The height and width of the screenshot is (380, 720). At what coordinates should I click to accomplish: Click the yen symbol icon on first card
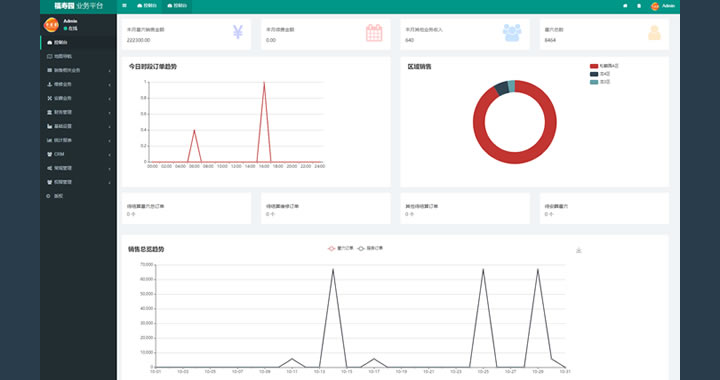(x=237, y=32)
